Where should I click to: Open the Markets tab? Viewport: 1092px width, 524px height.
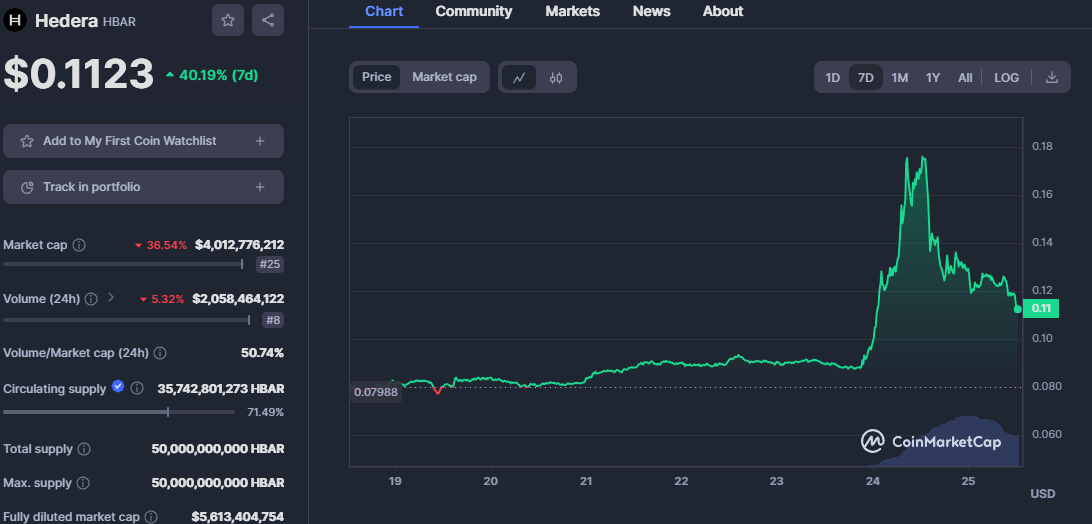click(x=572, y=12)
